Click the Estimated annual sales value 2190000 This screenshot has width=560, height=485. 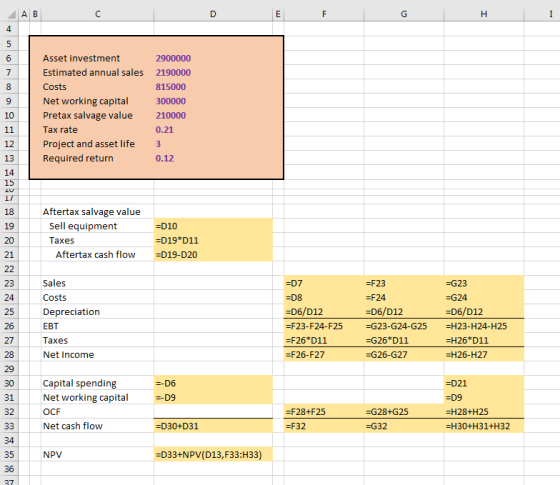point(173,72)
